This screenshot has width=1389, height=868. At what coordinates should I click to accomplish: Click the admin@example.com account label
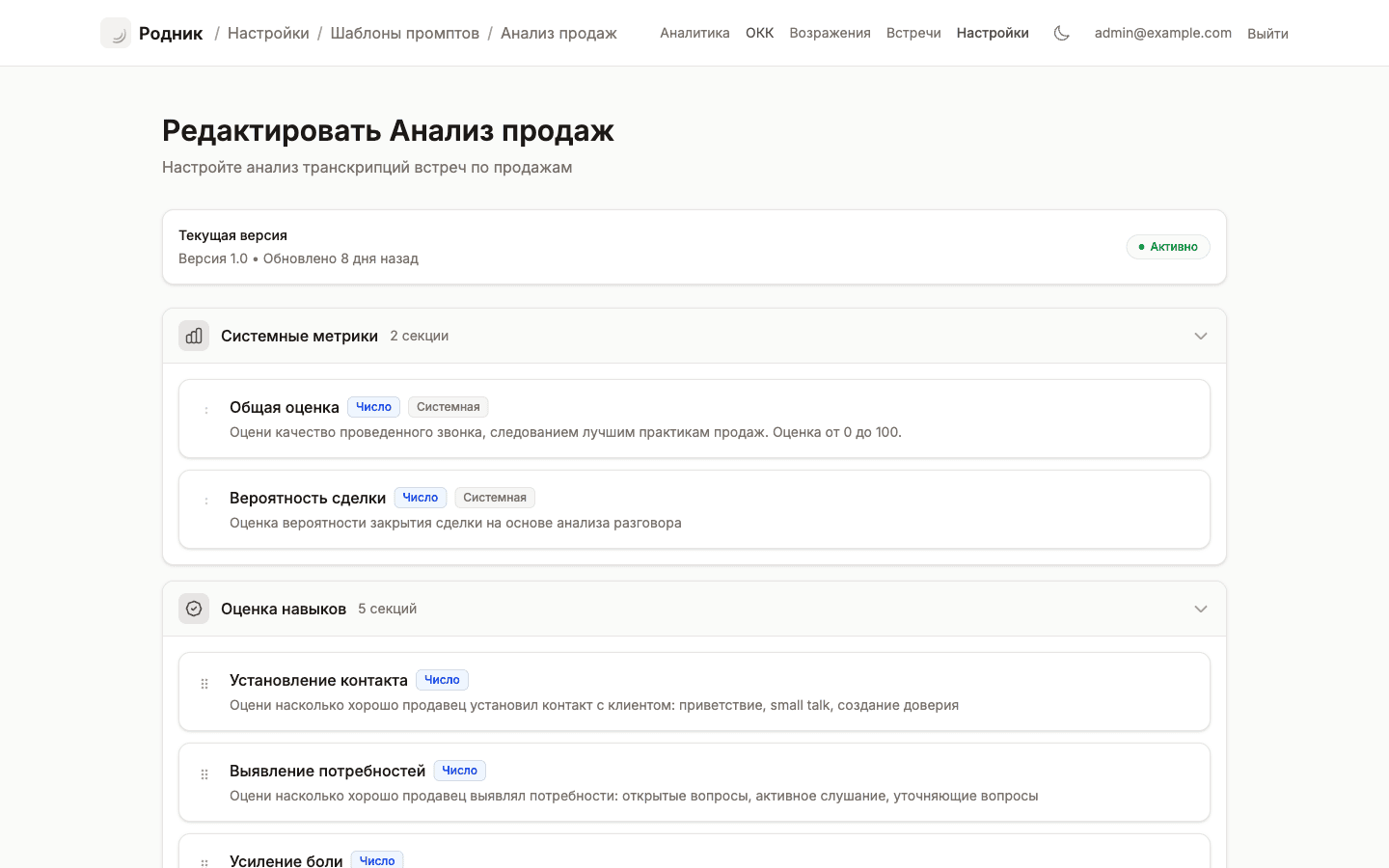click(1162, 32)
